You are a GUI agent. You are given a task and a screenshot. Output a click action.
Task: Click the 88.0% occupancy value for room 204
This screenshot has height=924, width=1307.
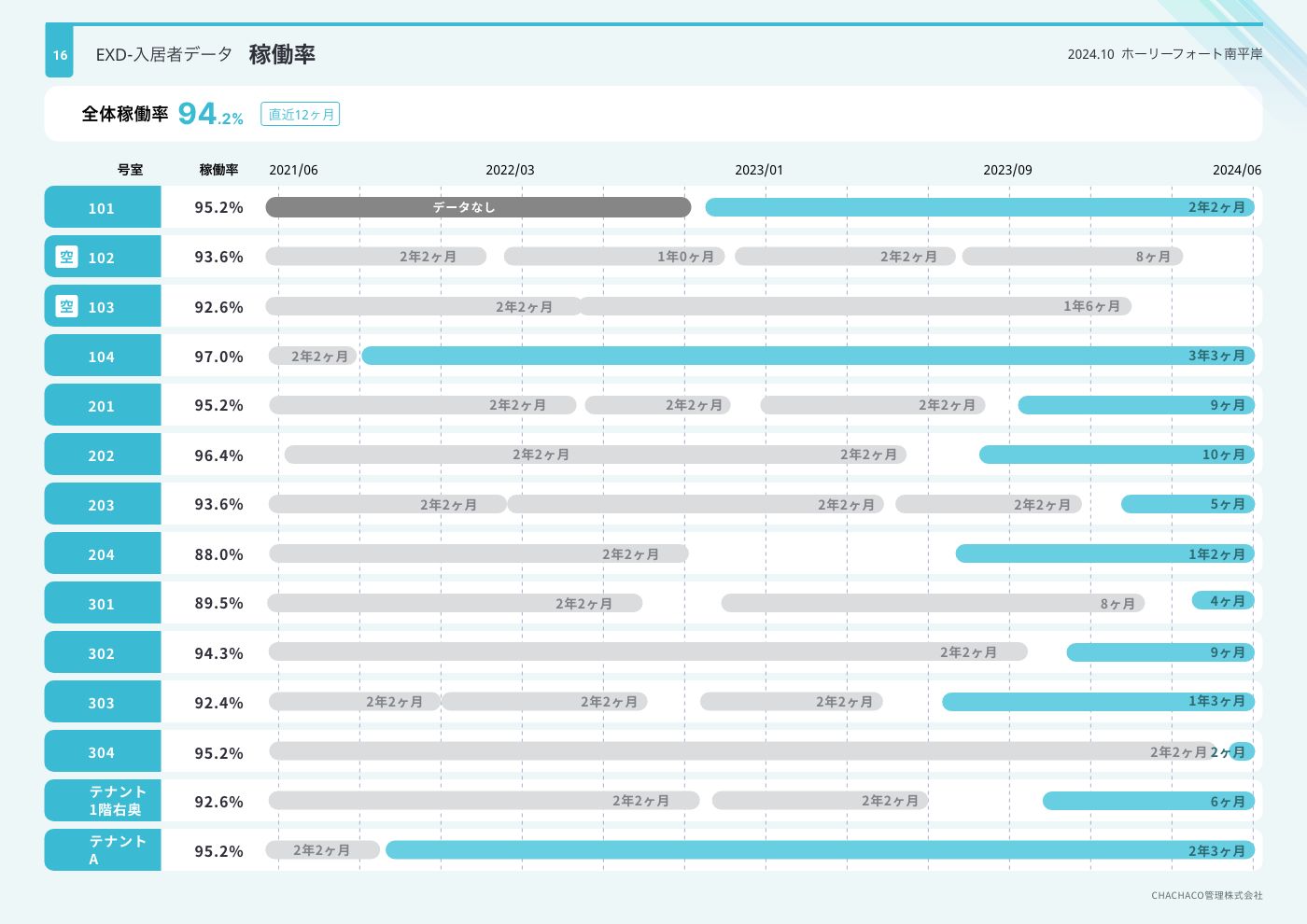click(218, 554)
